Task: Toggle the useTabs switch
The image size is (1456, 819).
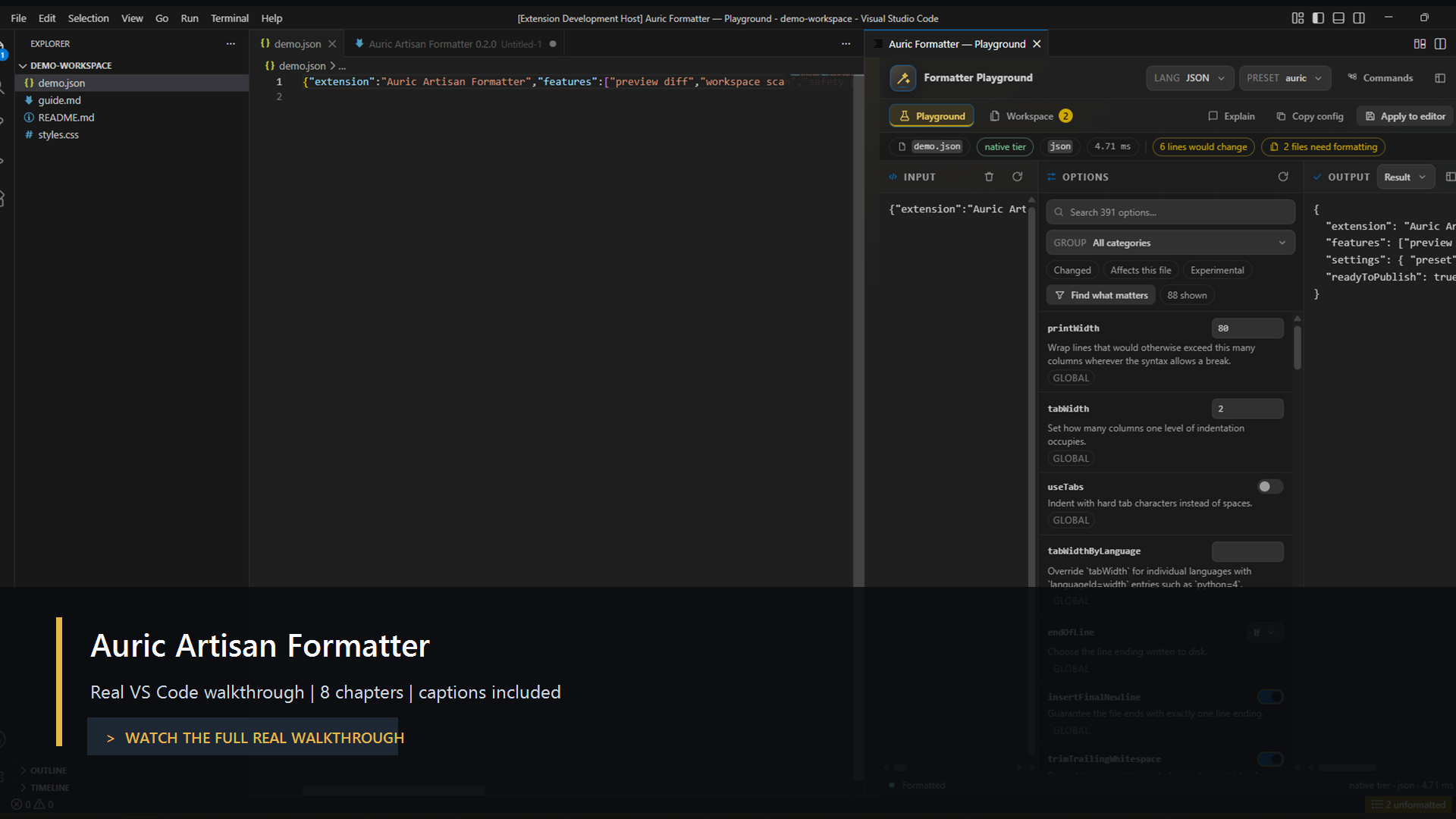Action: pyautogui.click(x=1270, y=487)
